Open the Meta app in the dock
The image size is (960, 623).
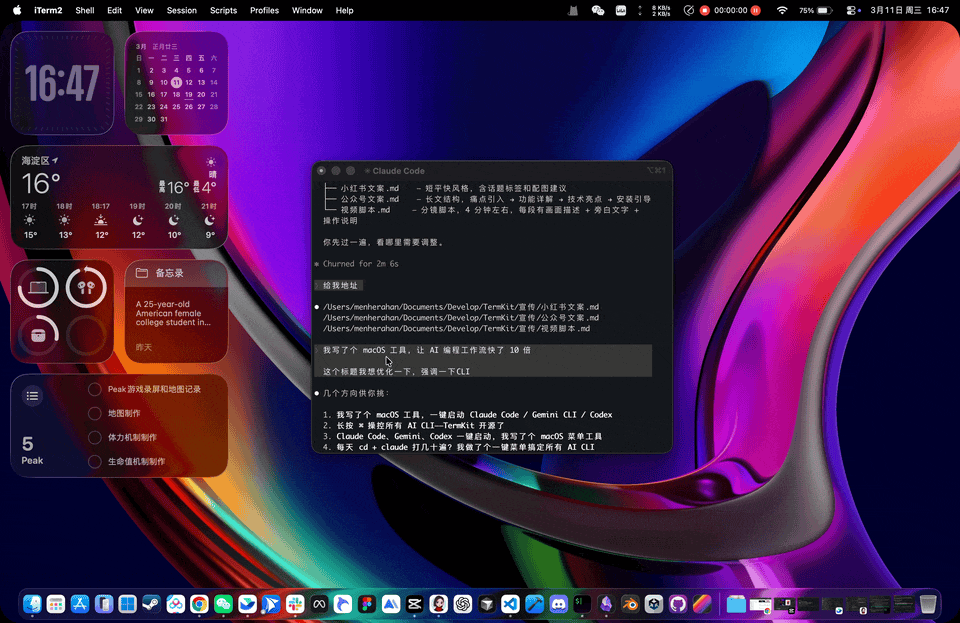(x=319, y=605)
